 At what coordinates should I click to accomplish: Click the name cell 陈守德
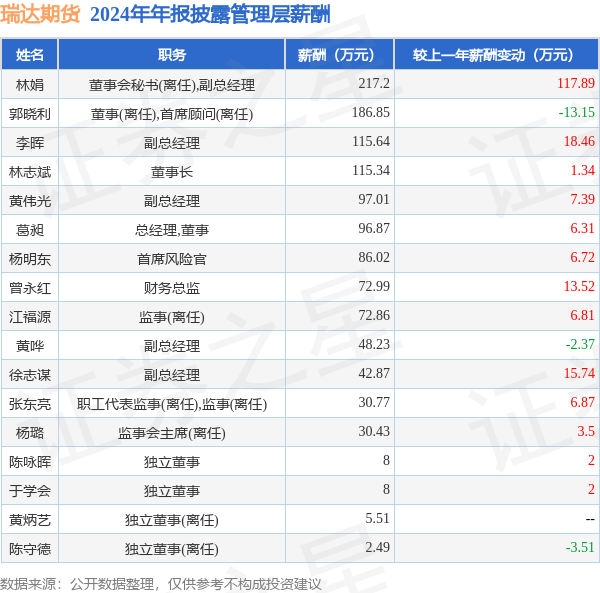click(30, 549)
